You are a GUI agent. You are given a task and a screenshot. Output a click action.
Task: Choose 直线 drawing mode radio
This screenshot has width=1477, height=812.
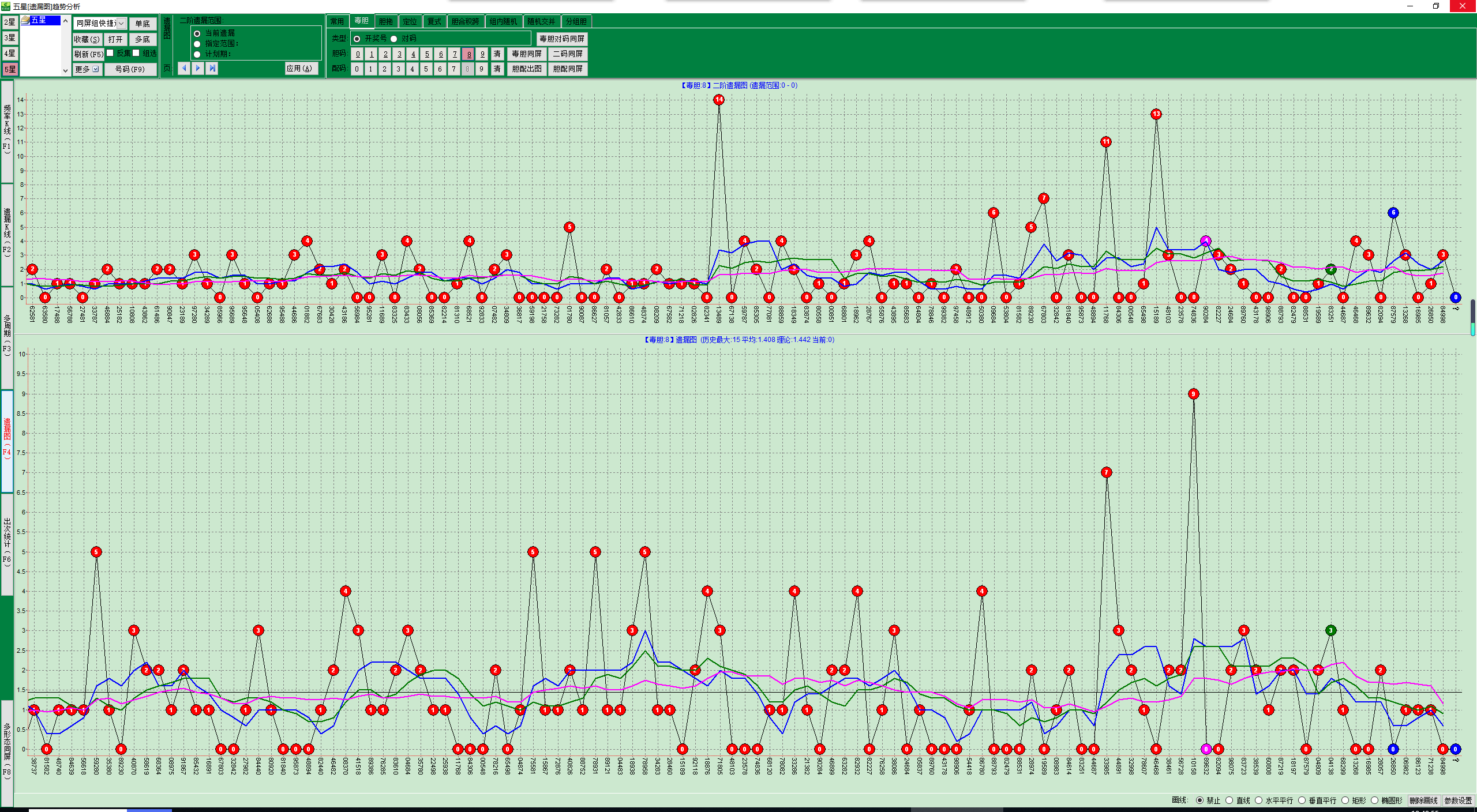coord(1229,800)
